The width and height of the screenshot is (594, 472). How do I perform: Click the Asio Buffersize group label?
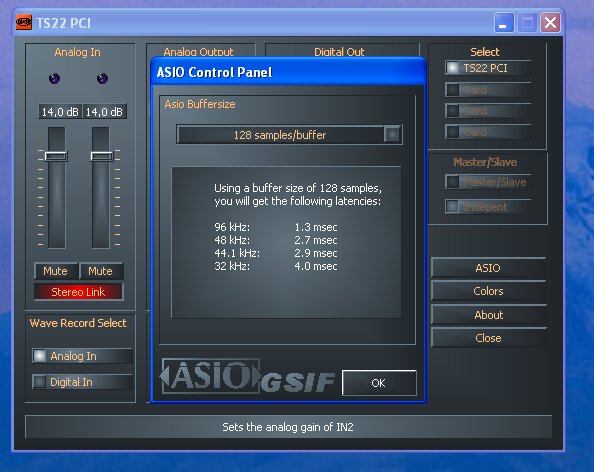coord(200,104)
